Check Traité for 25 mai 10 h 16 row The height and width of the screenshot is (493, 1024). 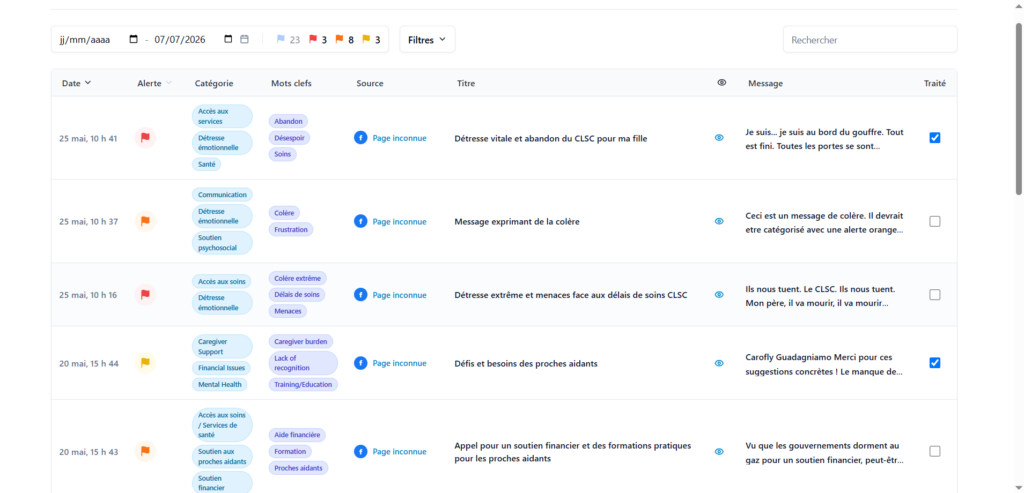click(x=935, y=294)
